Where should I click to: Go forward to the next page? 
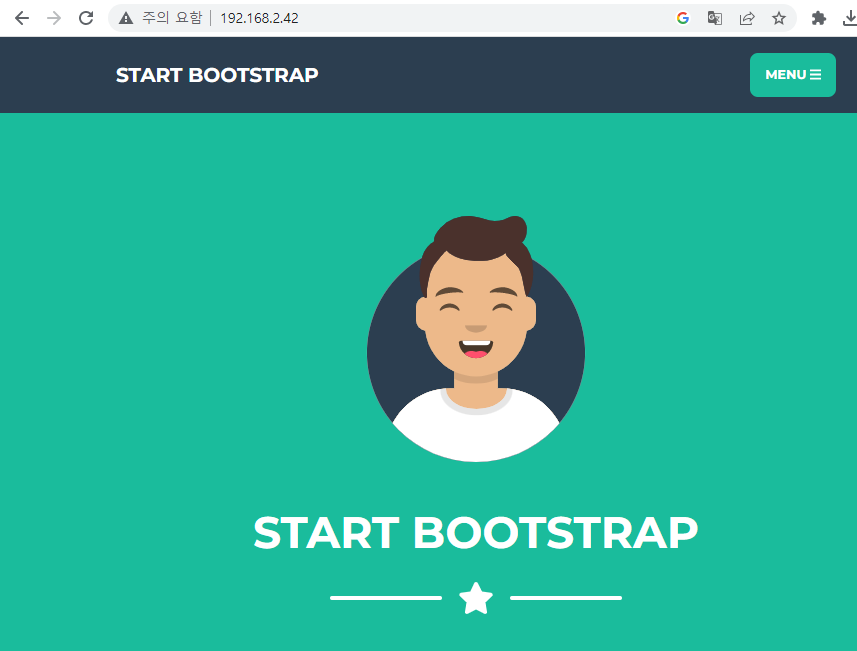click(54, 18)
